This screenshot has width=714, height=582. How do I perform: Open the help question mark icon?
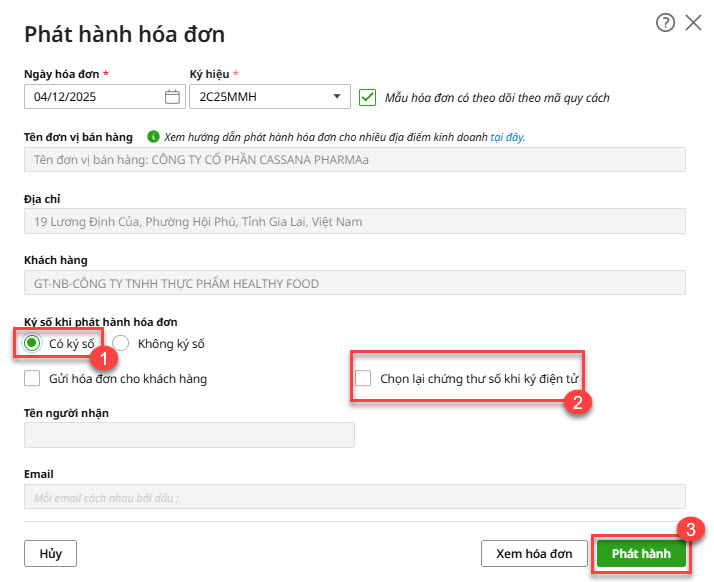point(665,23)
